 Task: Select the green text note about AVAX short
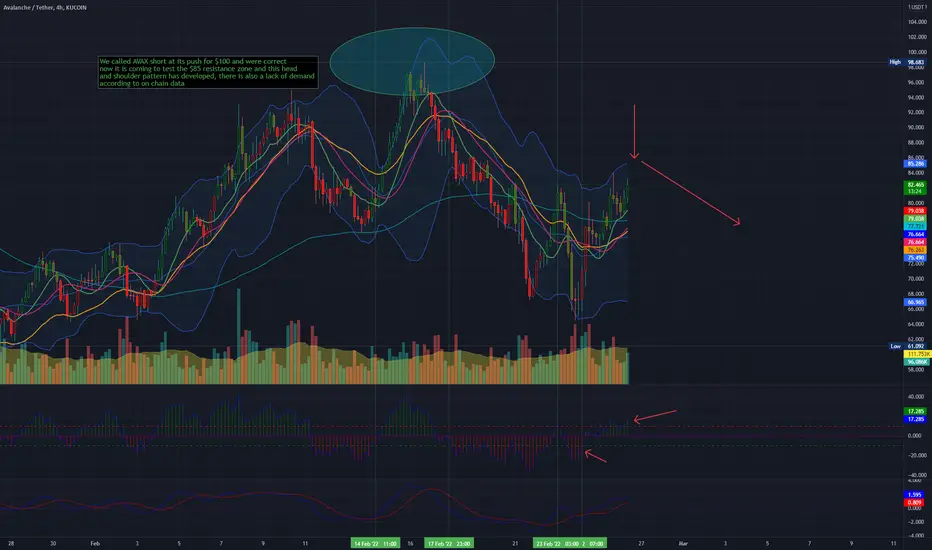coord(207,73)
